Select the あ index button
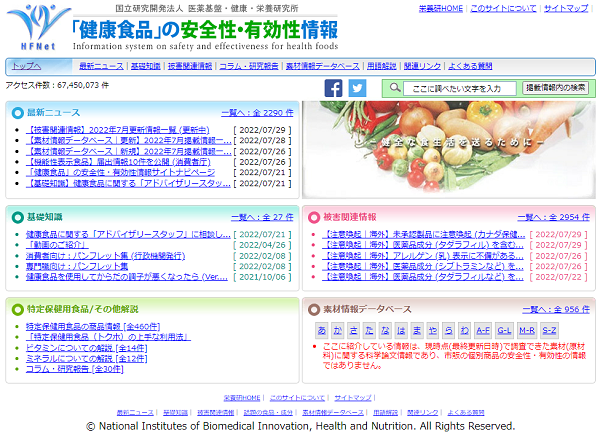This screenshot has height=432, width=600. [x=322, y=330]
